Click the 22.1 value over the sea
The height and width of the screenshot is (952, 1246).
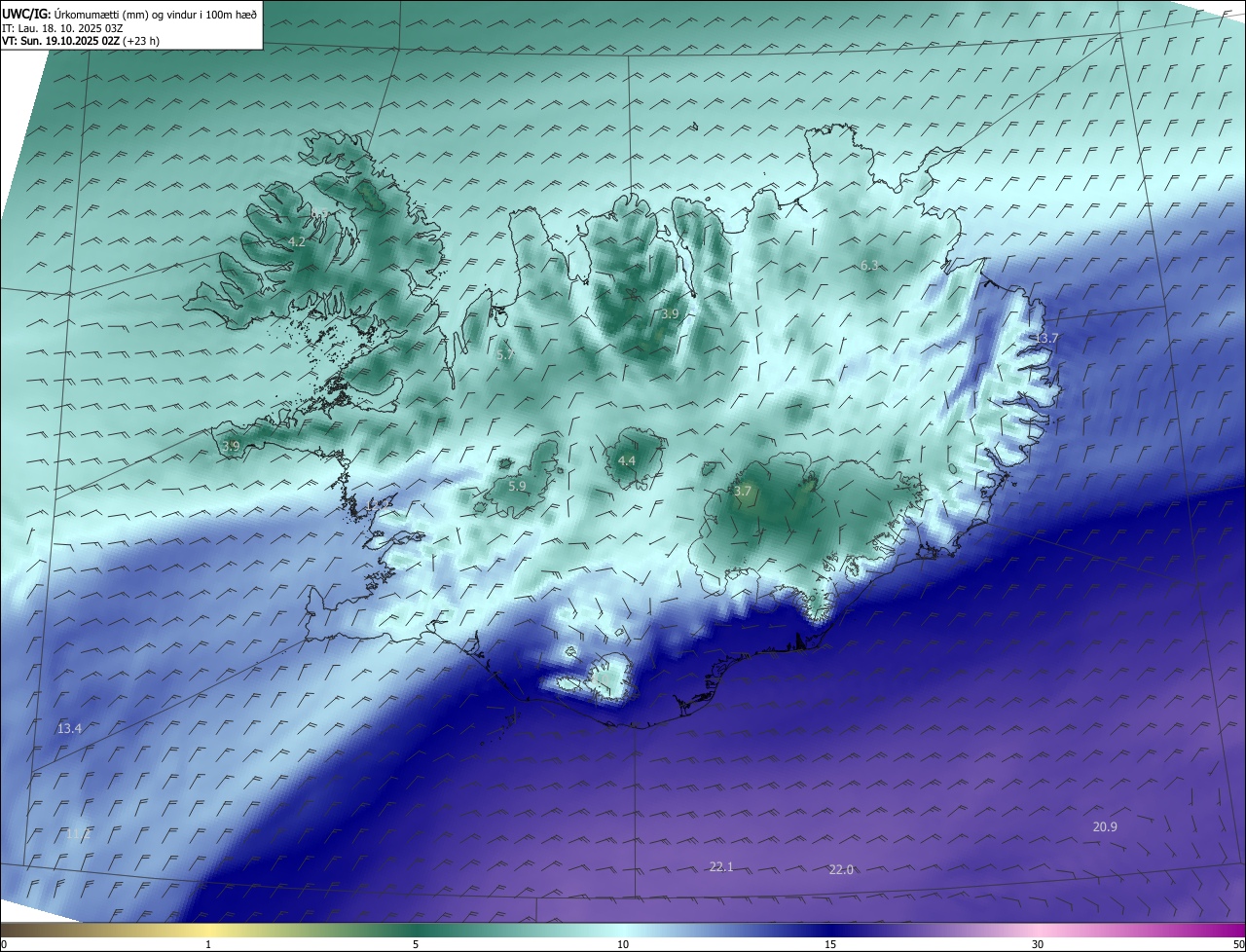[721, 866]
